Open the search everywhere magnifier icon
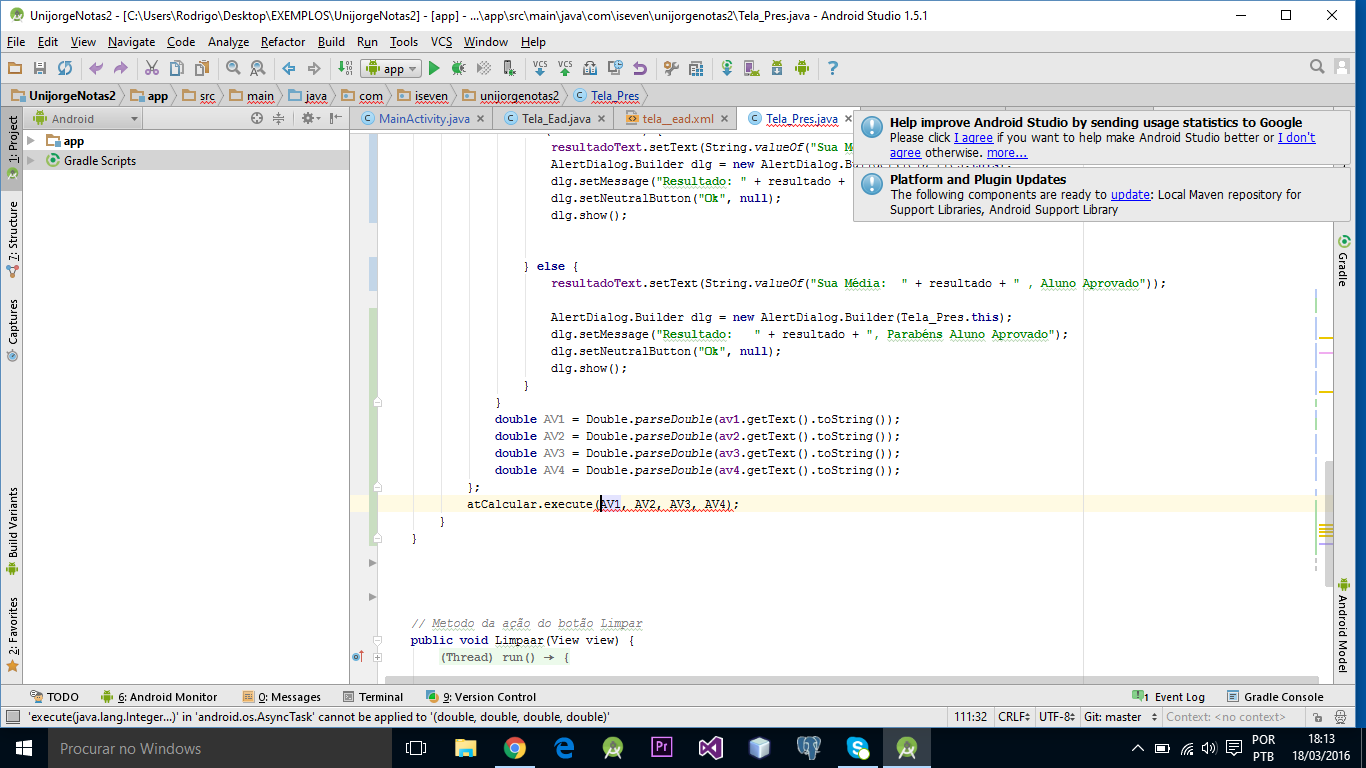1366x768 pixels. tap(1317, 67)
